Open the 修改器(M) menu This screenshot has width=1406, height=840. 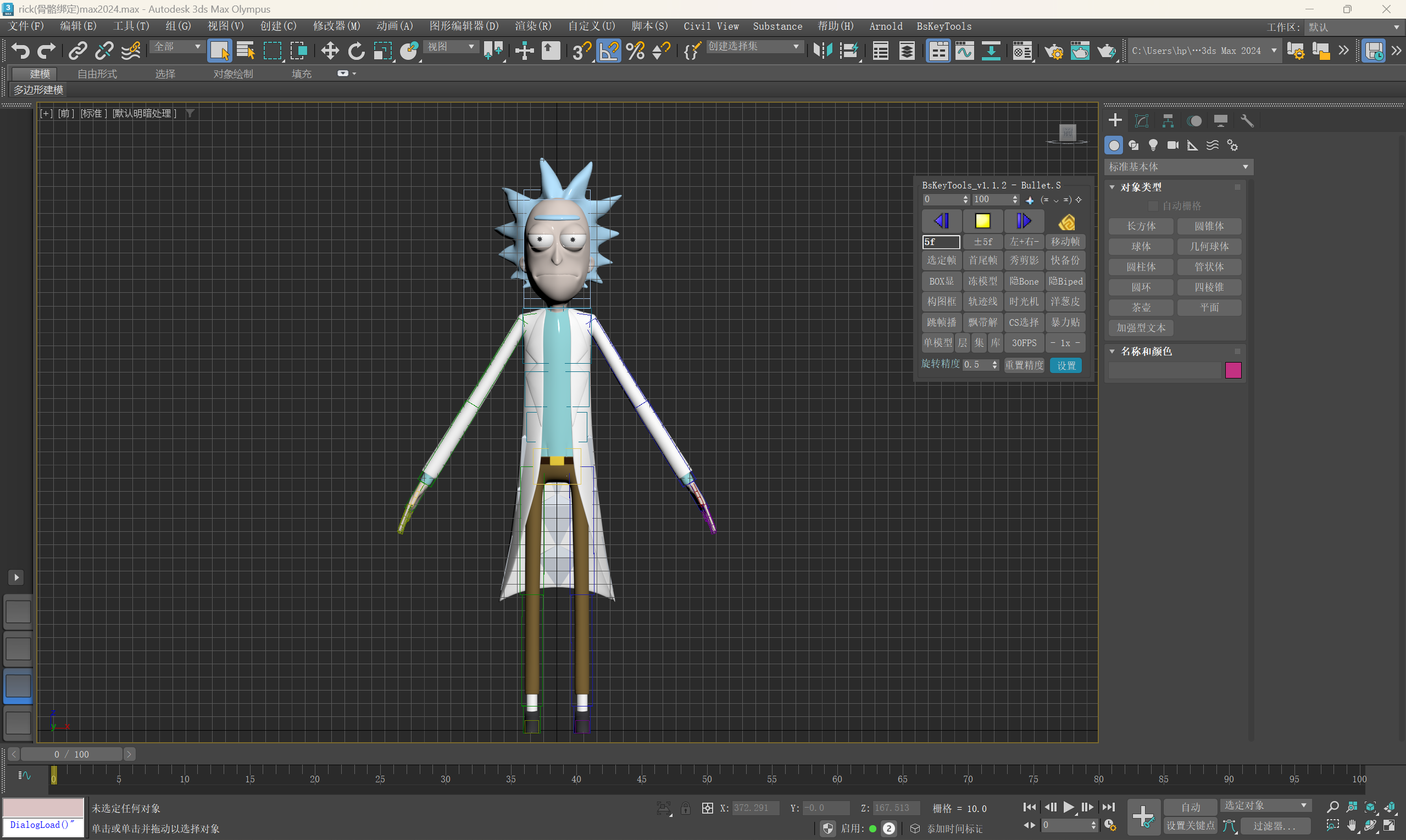[336, 26]
